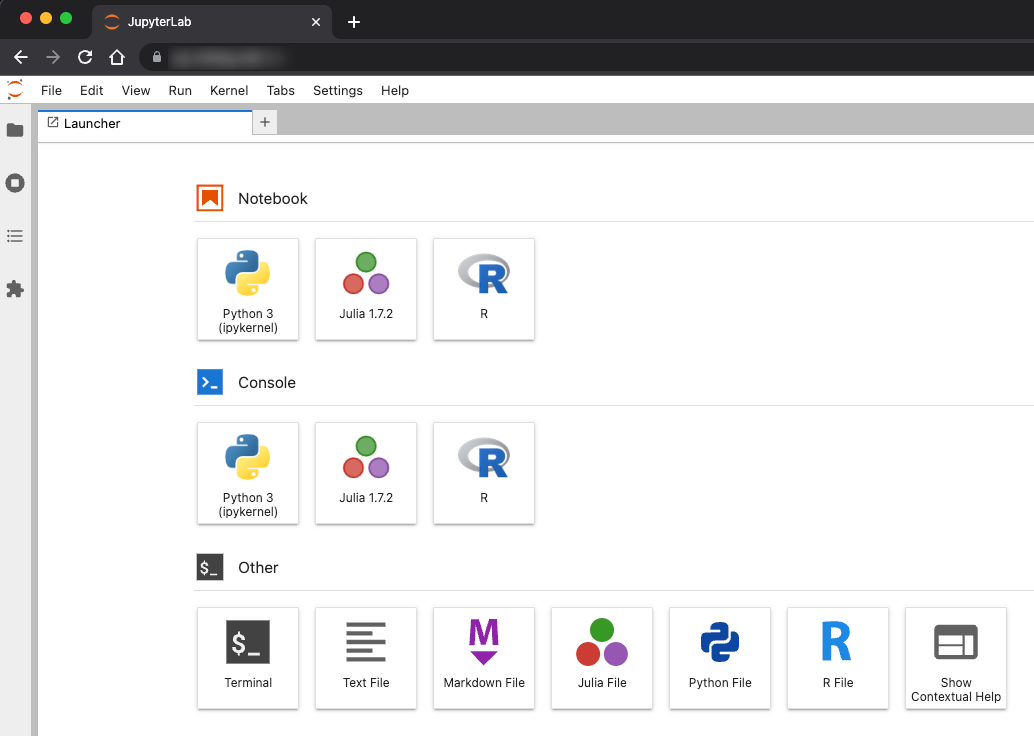Open the Settings menu
This screenshot has width=1034, height=736.
[338, 90]
